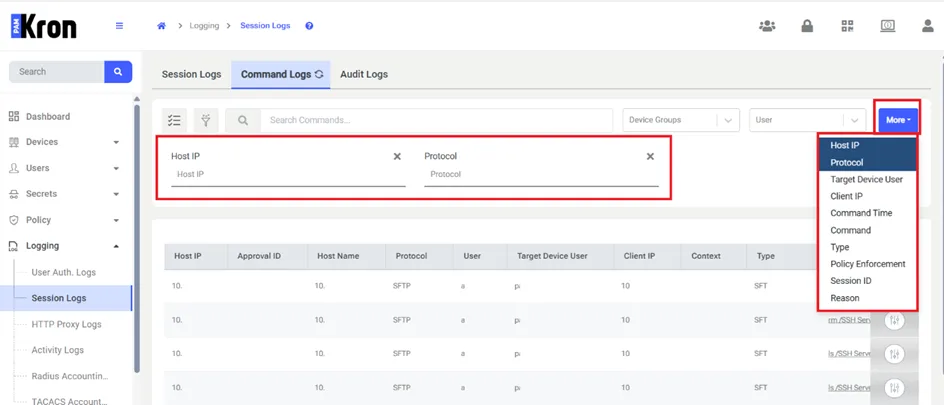Open Radius Accounting in sidebar

click(70, 377)
